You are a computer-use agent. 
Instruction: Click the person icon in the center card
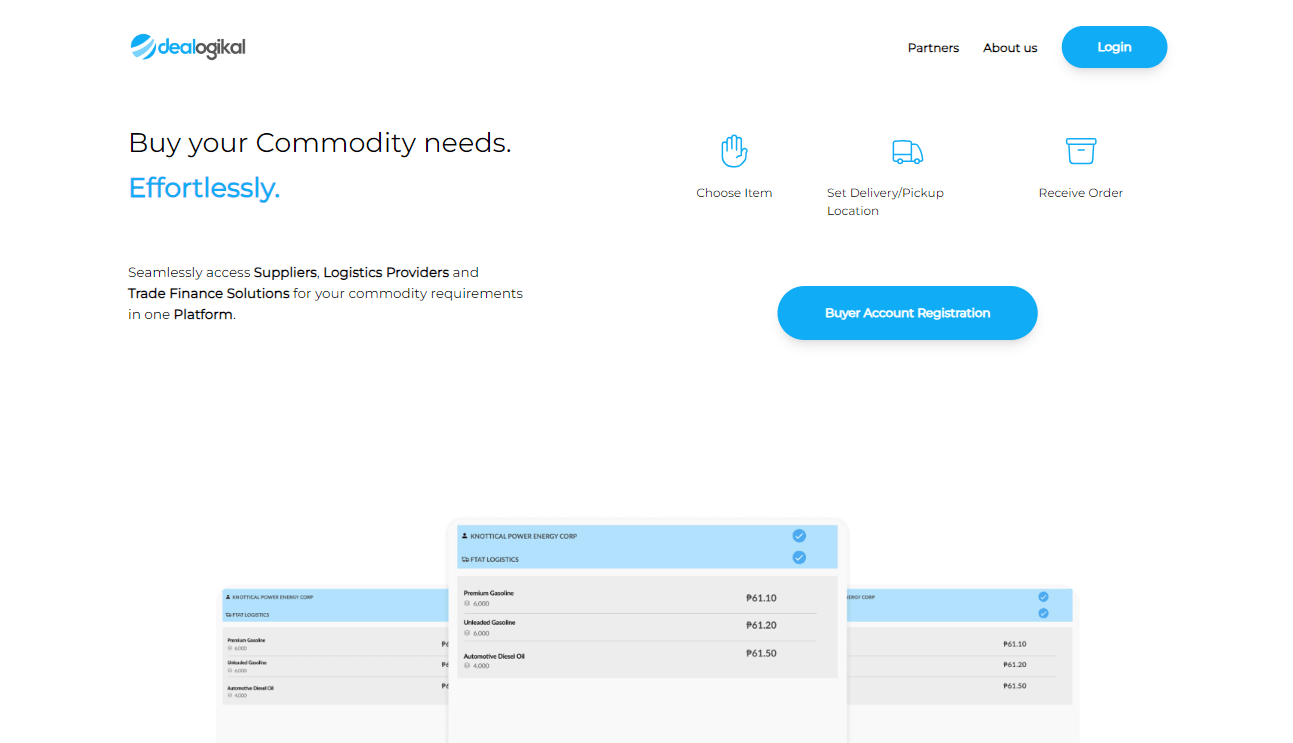[x=465, y=536]
